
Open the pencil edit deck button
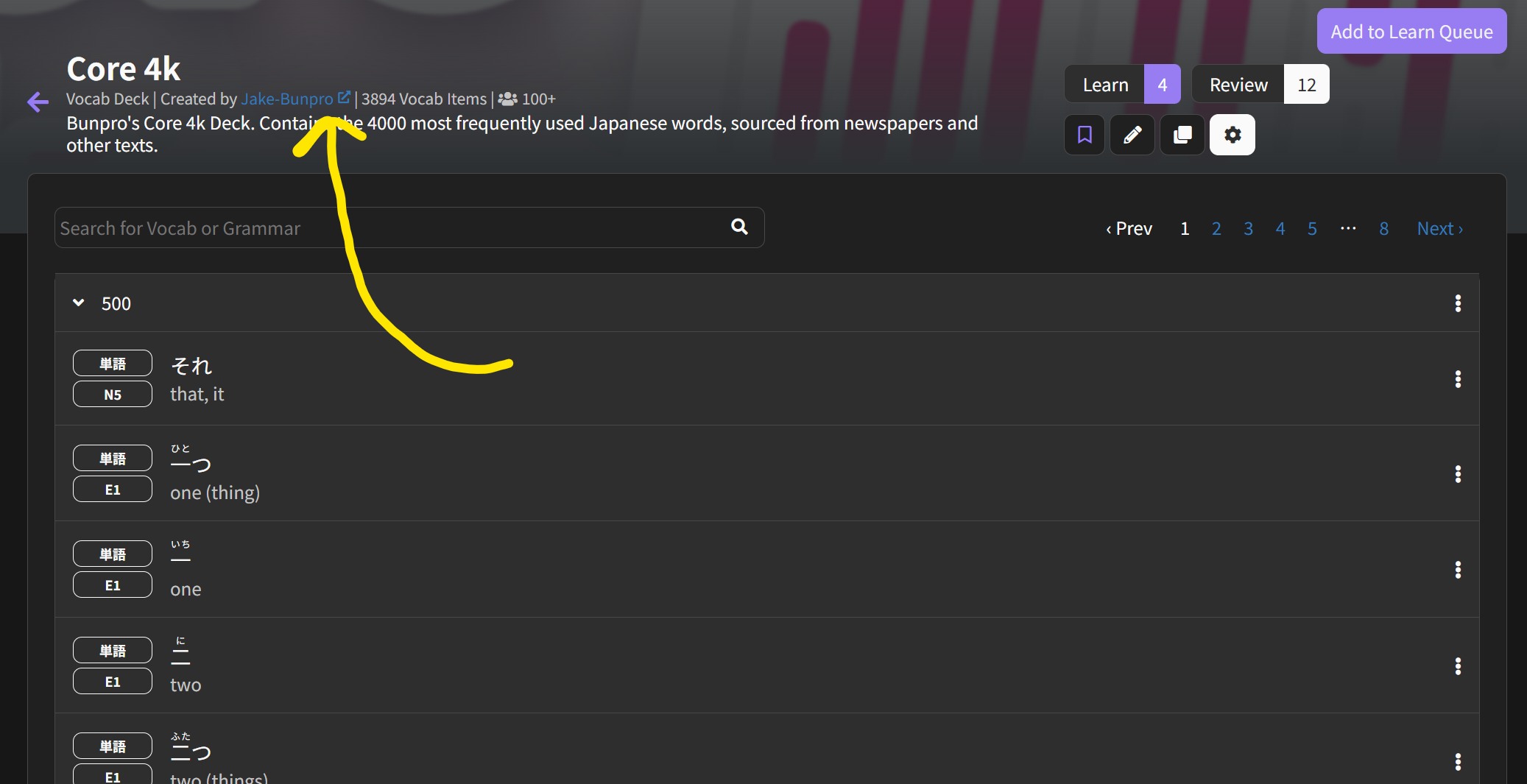[x=1132, y=135]
